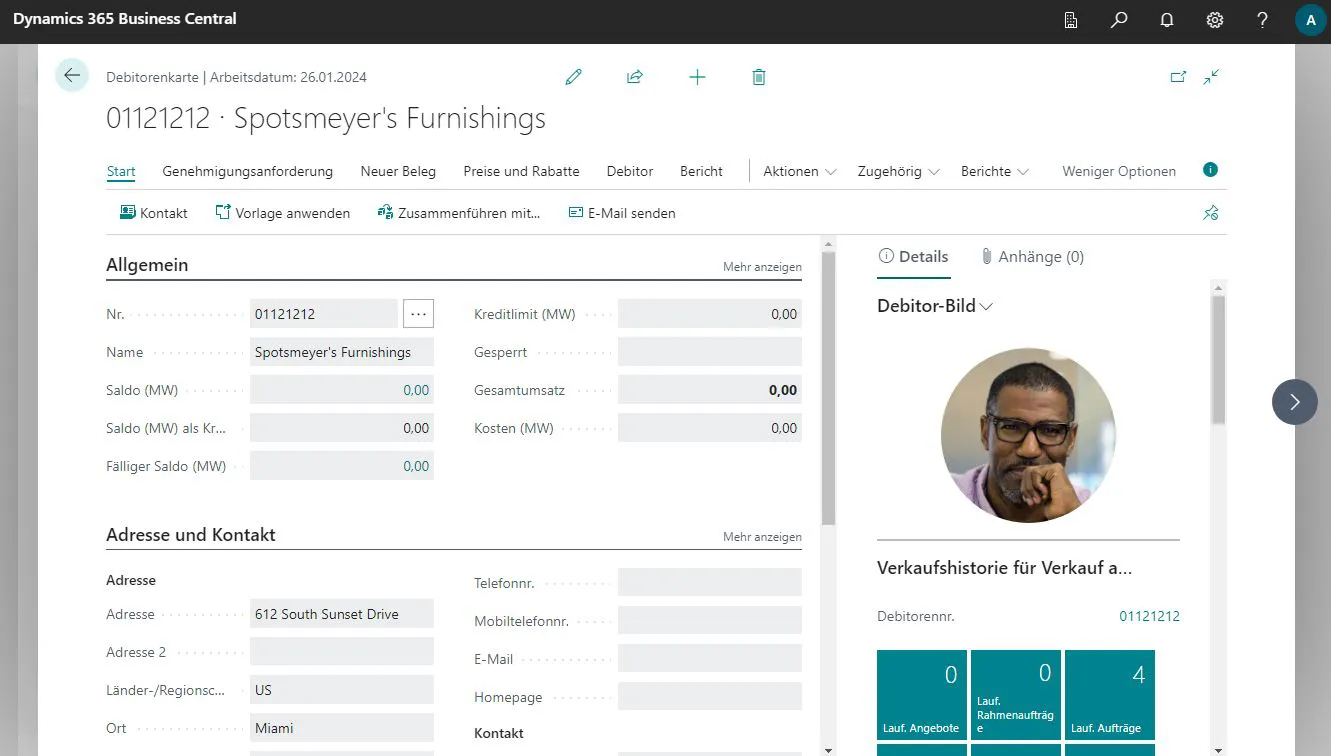Open Kontakt action
The height and width of the screenshot is (756, 1331).
tap(154, 213)
